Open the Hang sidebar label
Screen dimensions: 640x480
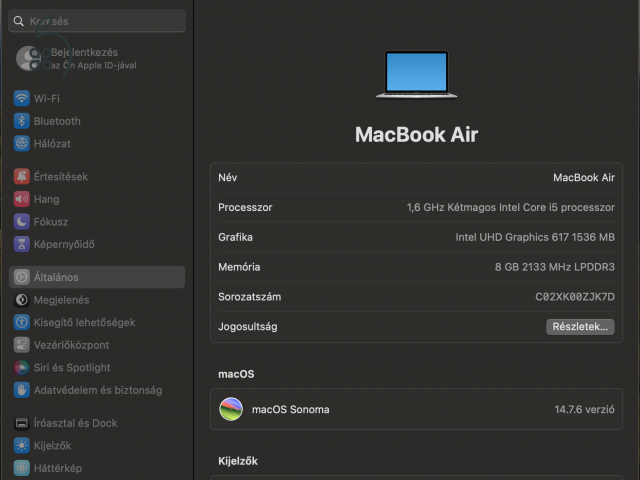(x=47, y=199)
